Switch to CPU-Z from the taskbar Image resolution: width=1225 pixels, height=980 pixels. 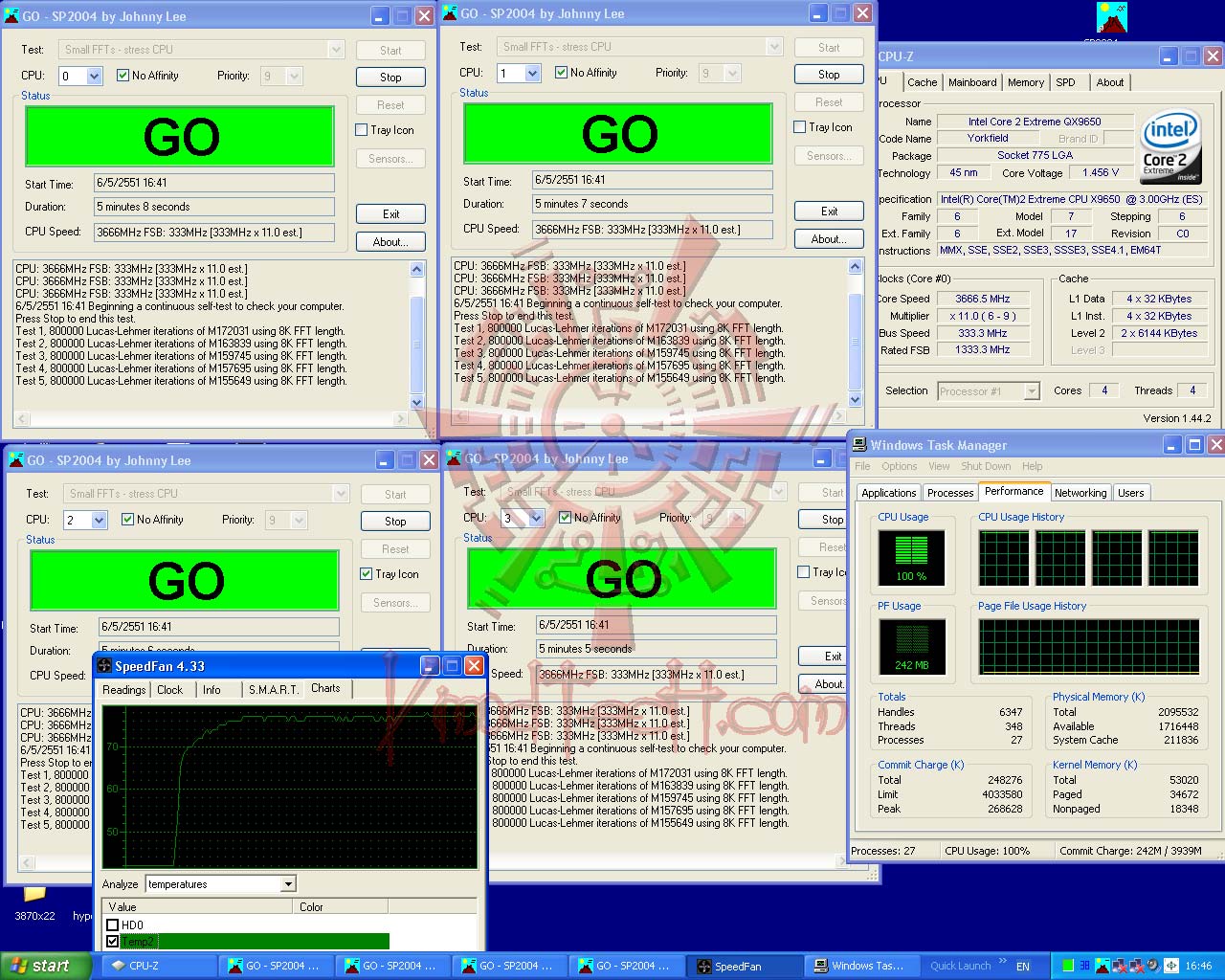[x=160, y=966]
